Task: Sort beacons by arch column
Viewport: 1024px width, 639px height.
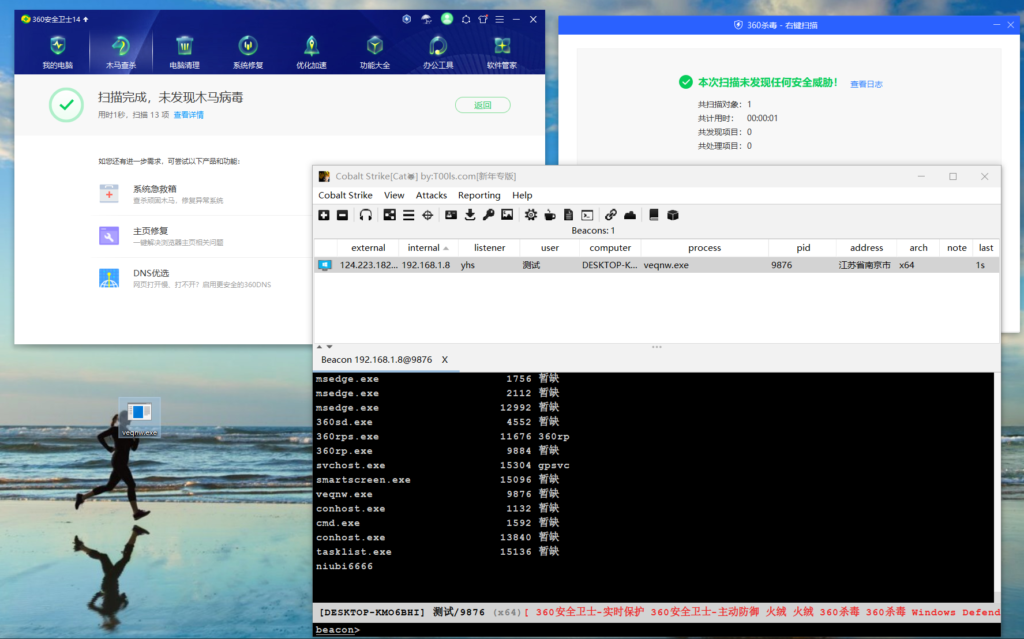Action: click(918, 248)
